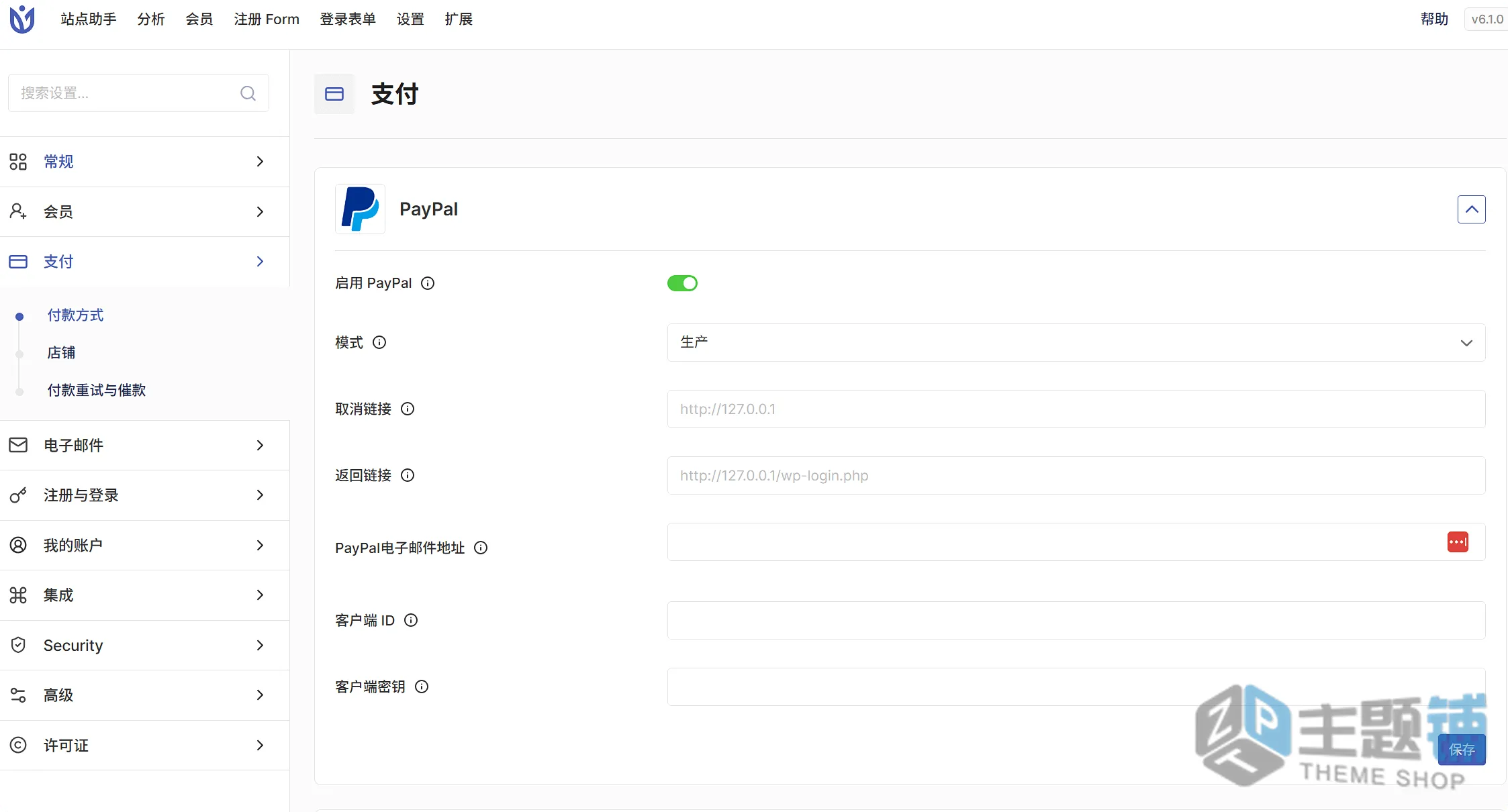Click the PayPal电子邮件地址 input field
The height and width of the screenshot is (812, 1508).
click(x=1076, y=542)
